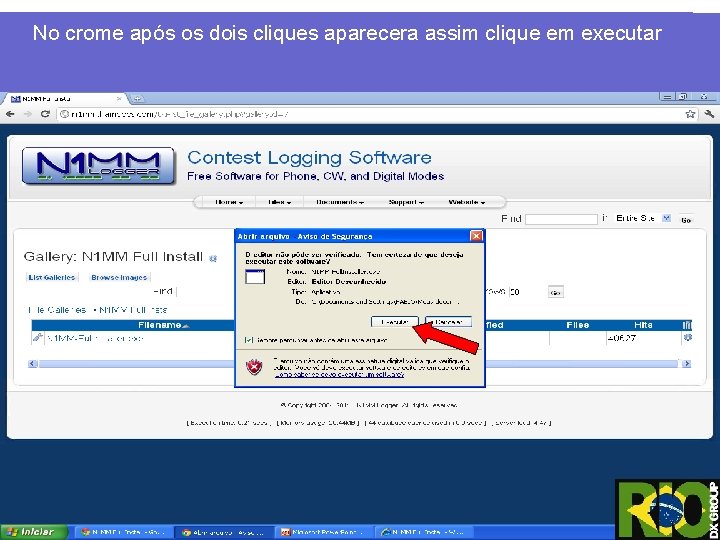Switch to Microsoft PowerPoint taskbar item
Viewport: 720px width, 540px height.
point(325,532)
